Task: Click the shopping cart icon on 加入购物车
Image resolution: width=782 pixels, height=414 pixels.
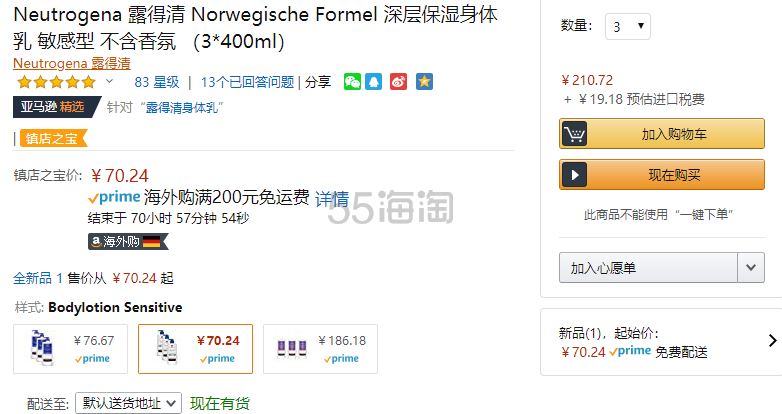Action: tap(574, 134)
